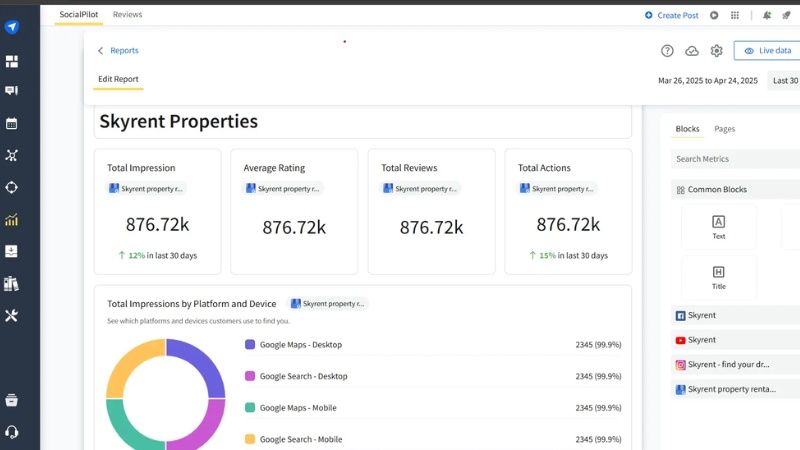Open the calendar icon in sidebar

click(11, 123)
